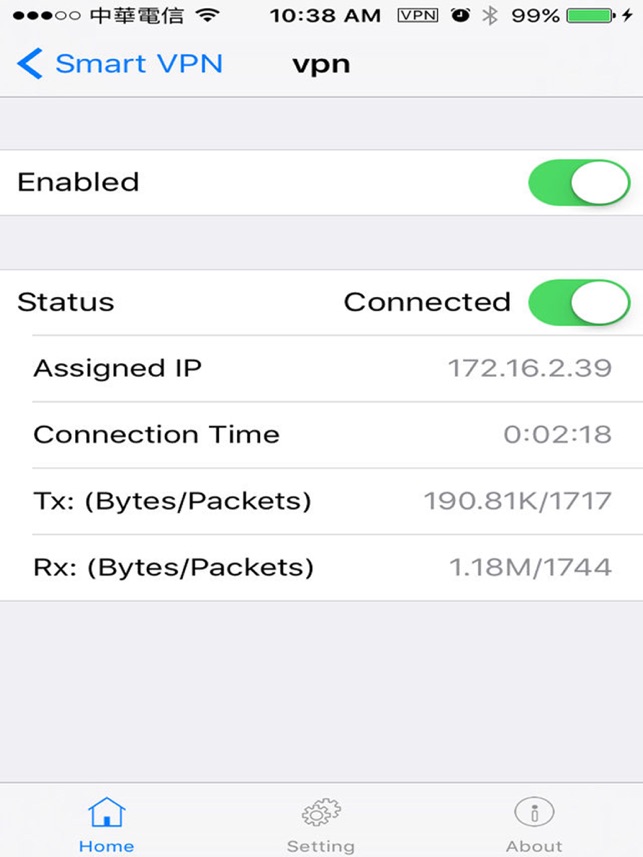
Task: Tap the Bluetooth status icon
Action: click(x=490, y=15)
